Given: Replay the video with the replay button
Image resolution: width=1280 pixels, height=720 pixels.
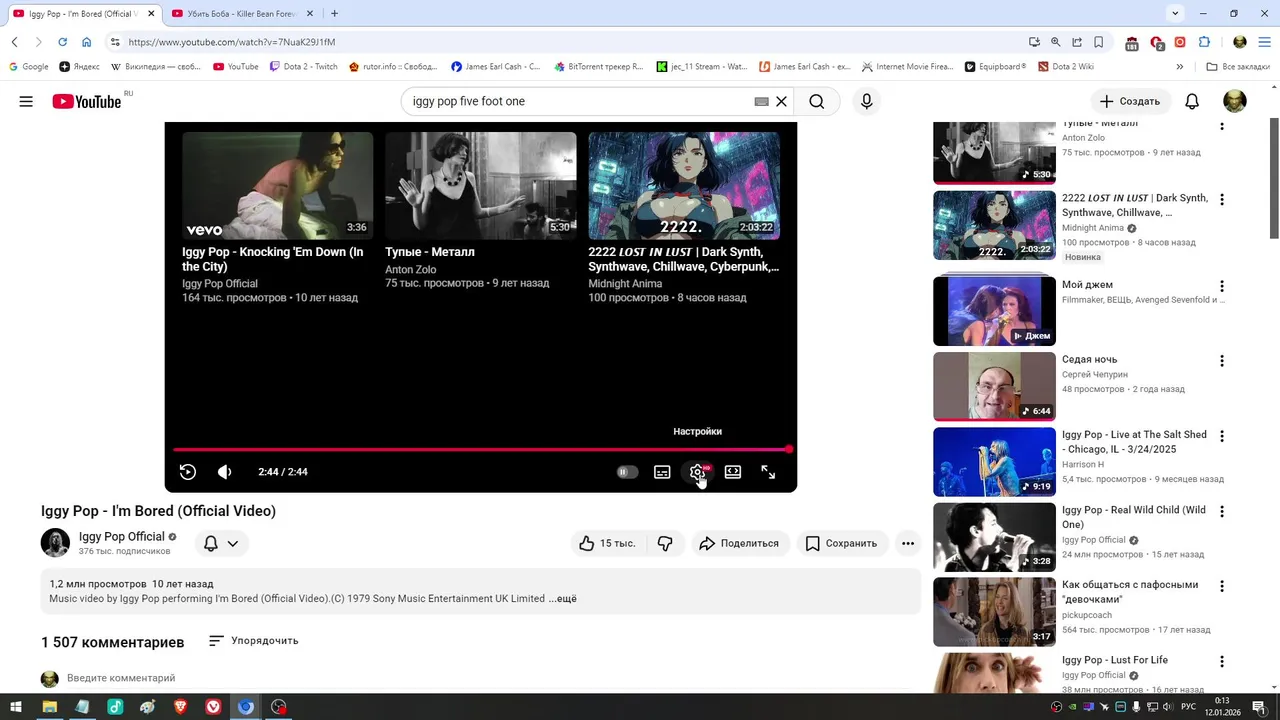Looking at the screenshot, I should coord(187,472).
